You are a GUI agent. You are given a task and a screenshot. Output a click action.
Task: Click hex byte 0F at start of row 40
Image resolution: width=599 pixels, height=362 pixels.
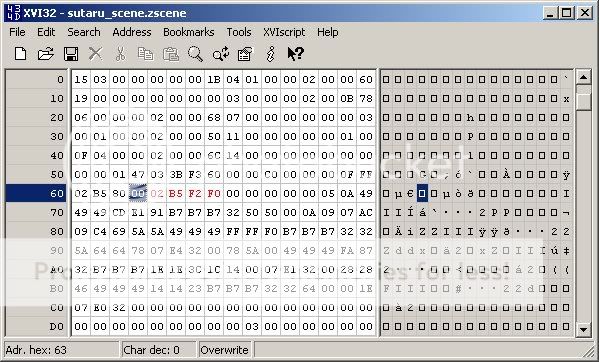pos(81,155)
